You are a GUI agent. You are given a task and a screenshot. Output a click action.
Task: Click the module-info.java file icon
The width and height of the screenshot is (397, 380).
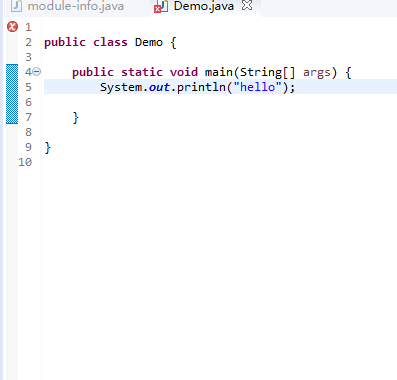(16, 6)
